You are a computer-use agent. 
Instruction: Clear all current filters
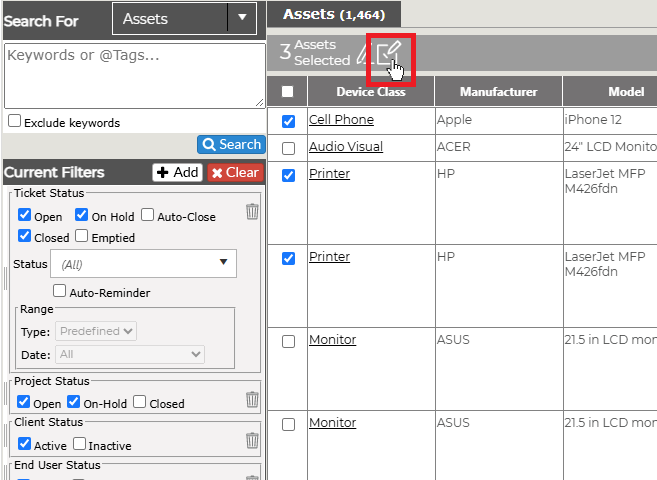pyautogui.click(x=235, y=173)
